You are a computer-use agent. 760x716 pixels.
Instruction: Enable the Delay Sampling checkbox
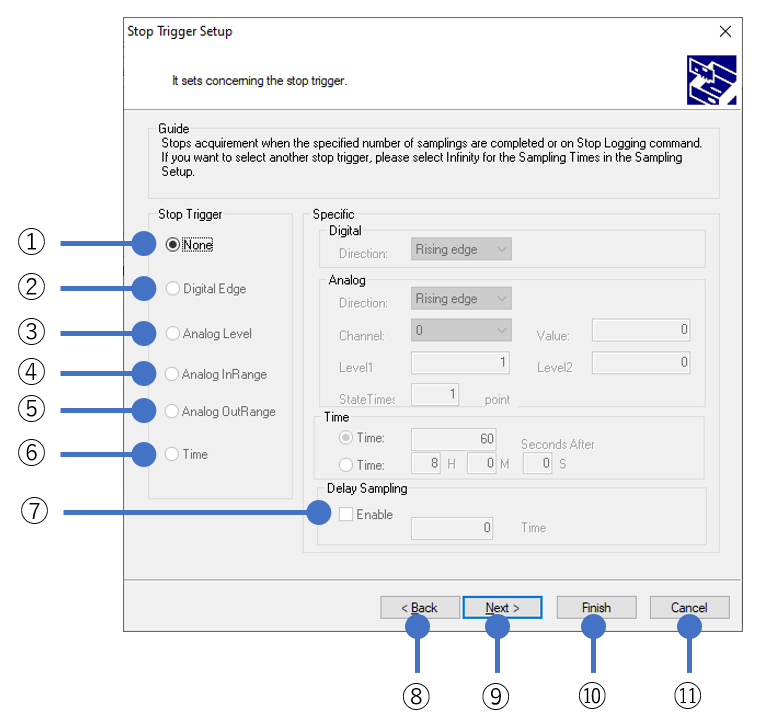tap(346, 515)
